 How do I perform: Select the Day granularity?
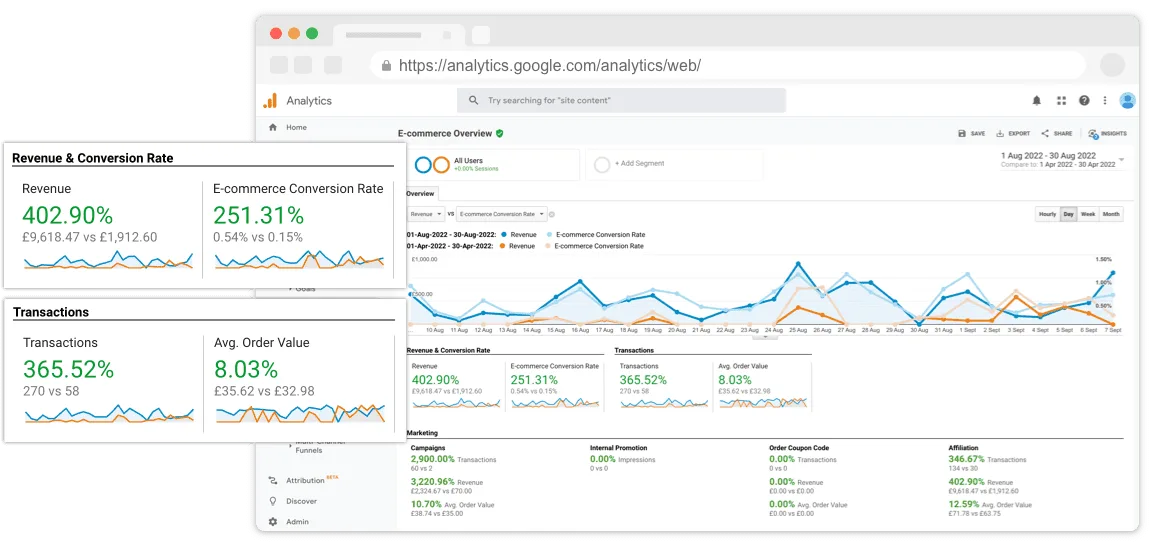click(x=1068, y=214)
